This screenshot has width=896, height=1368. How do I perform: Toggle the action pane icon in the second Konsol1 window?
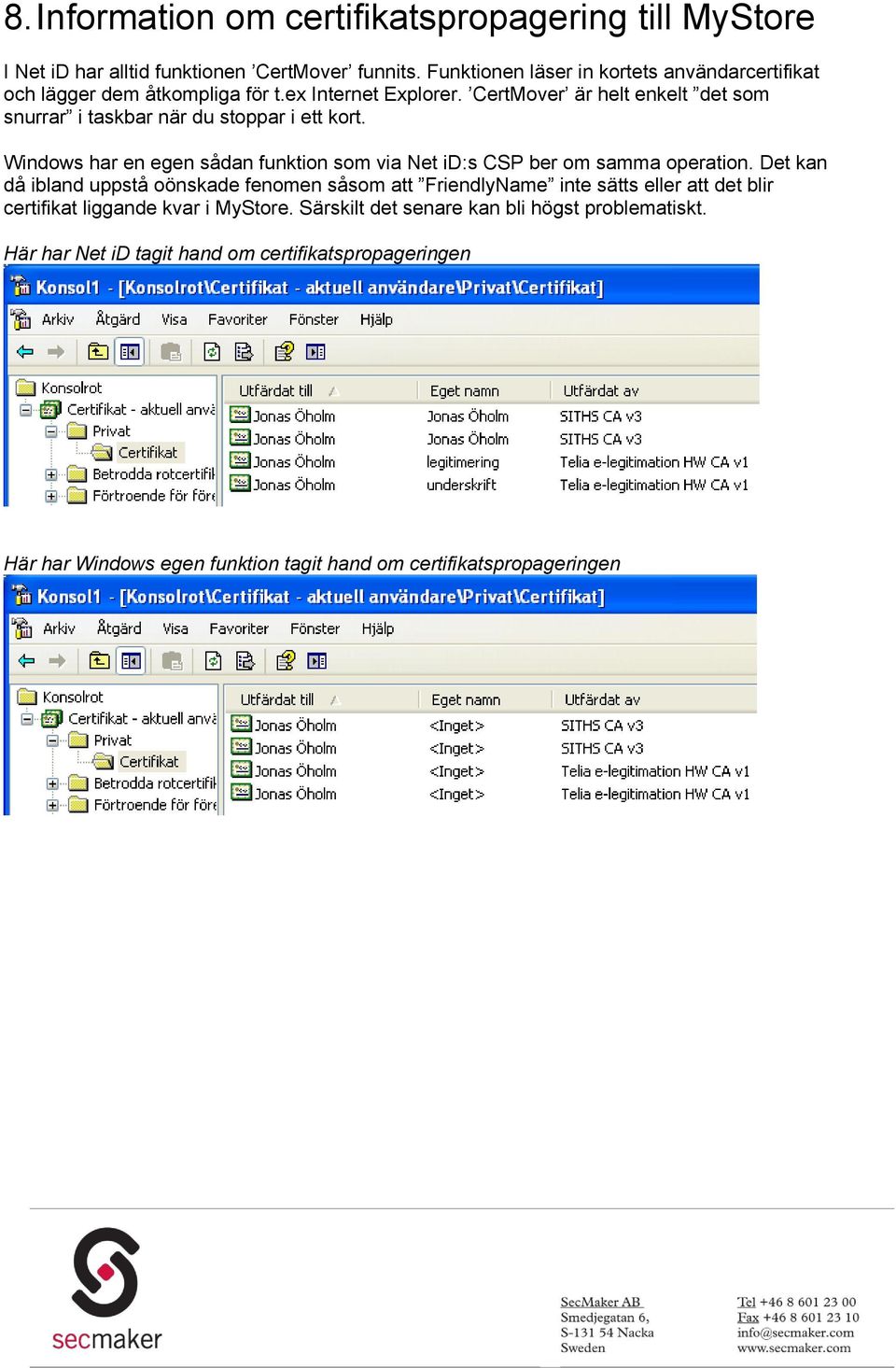(x=317, y=661)
